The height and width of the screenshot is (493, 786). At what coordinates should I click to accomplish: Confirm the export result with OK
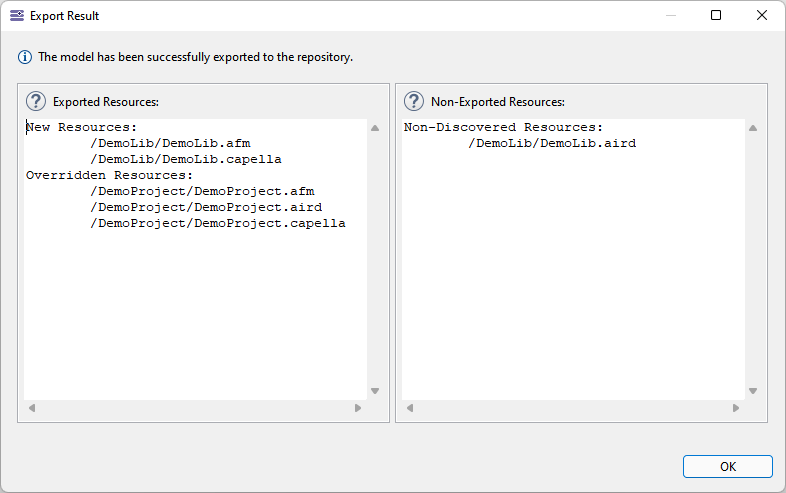(727, 466)
